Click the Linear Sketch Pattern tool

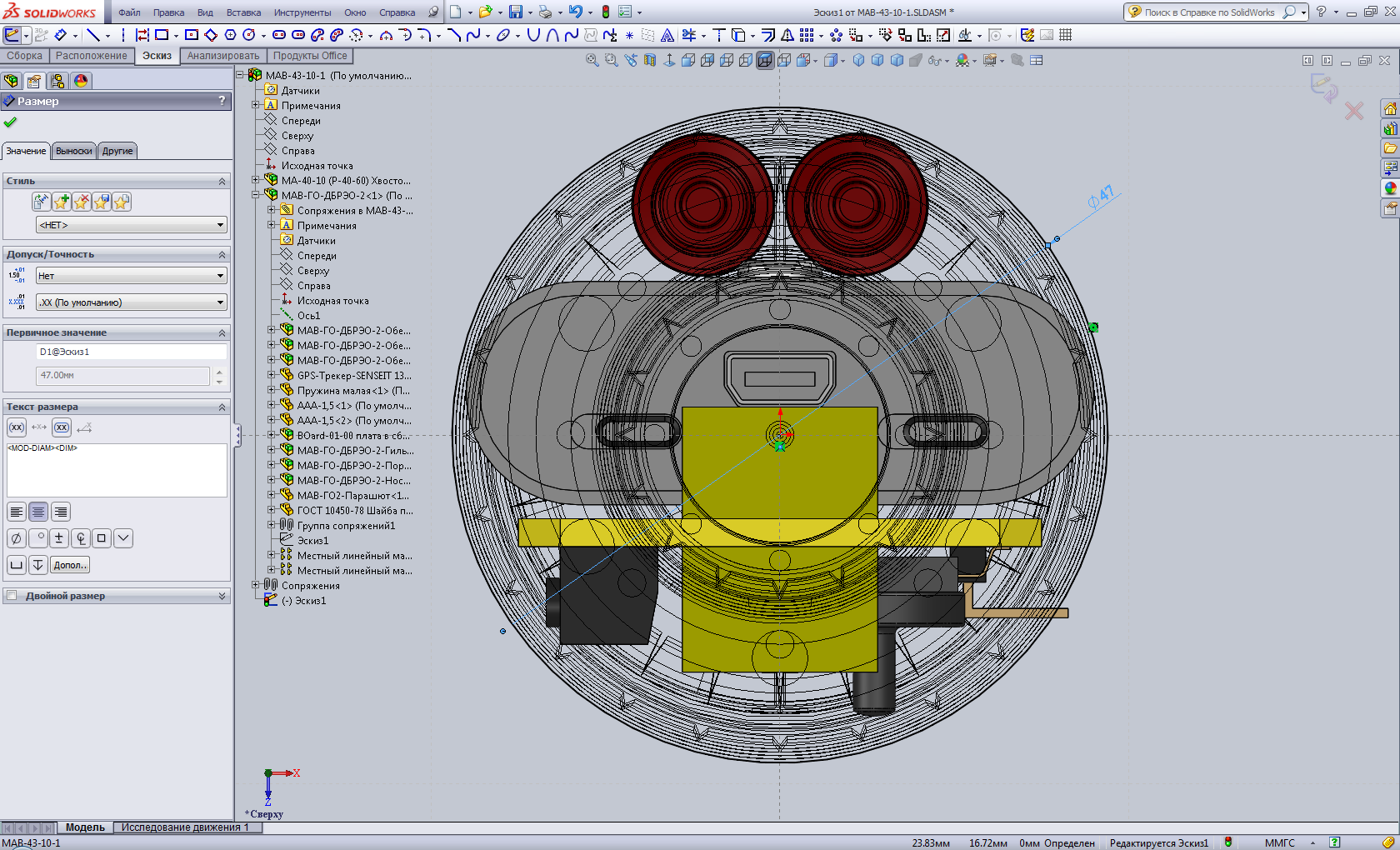coord(806,35)
